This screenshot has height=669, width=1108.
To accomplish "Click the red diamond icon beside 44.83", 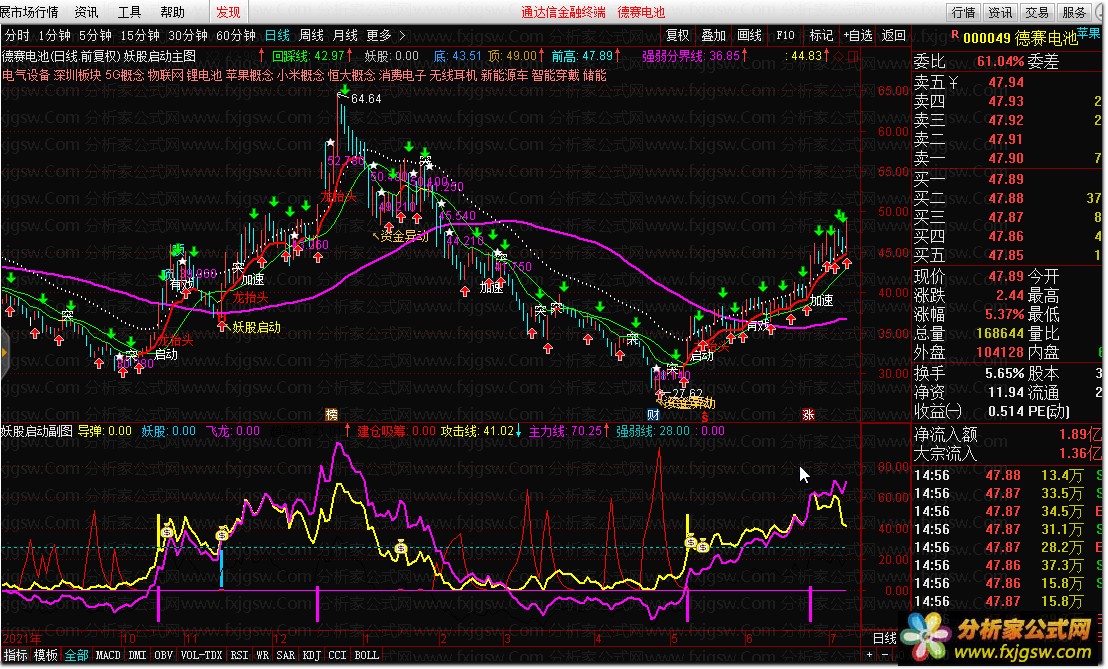I will click(x=838, y=56).
